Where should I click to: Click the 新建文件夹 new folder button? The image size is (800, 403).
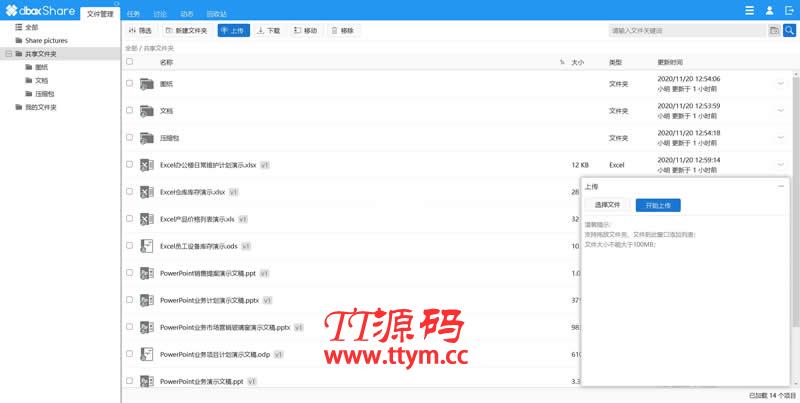pos(187,31)
